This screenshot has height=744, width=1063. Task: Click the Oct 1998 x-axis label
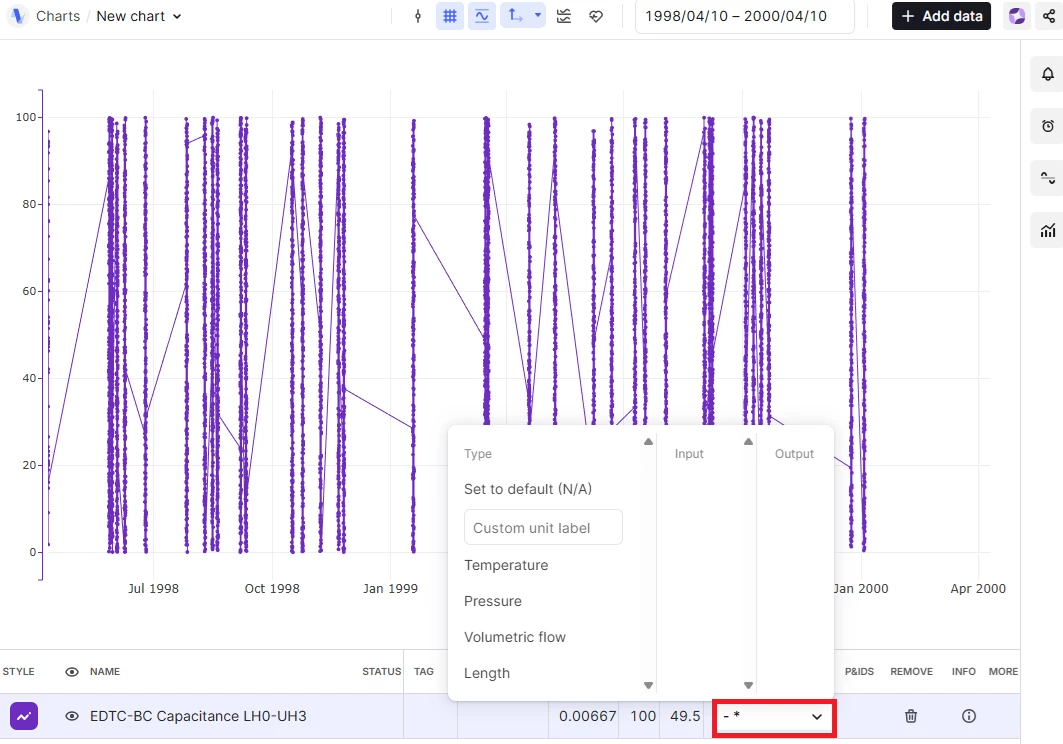272,589
